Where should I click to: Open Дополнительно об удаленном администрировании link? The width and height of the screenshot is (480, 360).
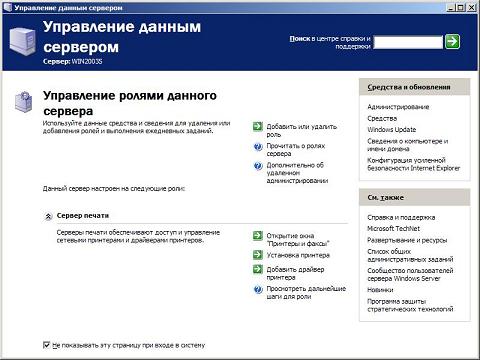click(297, 173)
